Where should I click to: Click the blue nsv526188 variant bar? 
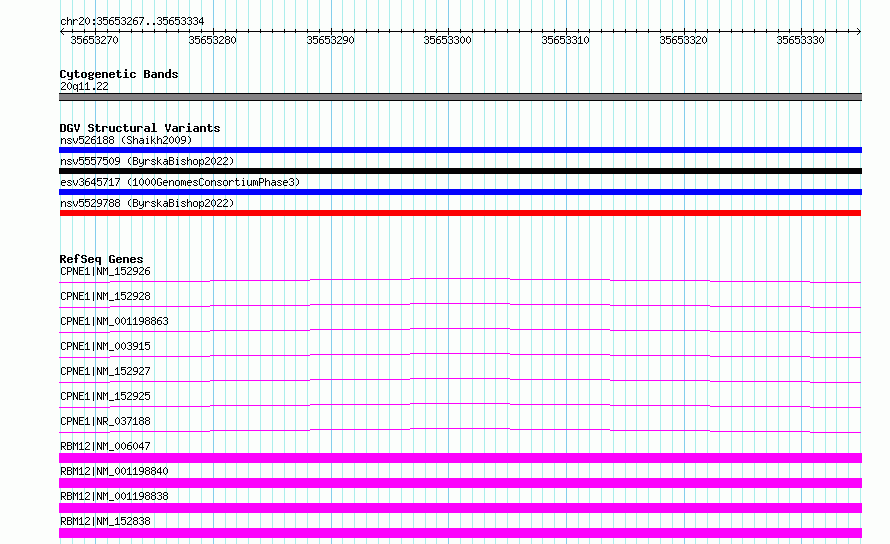coord(460,150)
